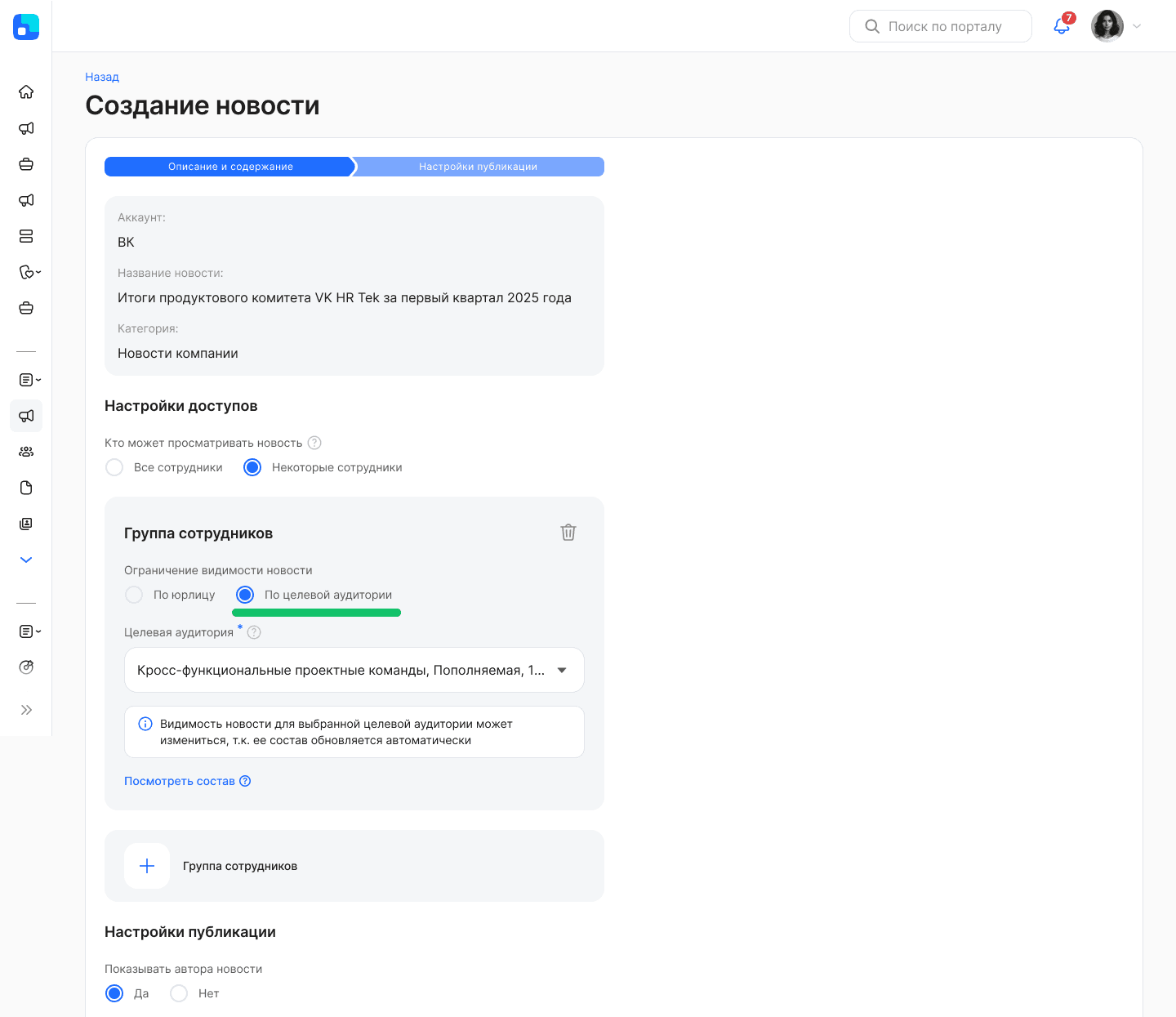Image resolution: width=1176 pixels, height=1017 pixels.
Task: Click the news title Итоги продуктового комитета text
Action: [345, 297]
